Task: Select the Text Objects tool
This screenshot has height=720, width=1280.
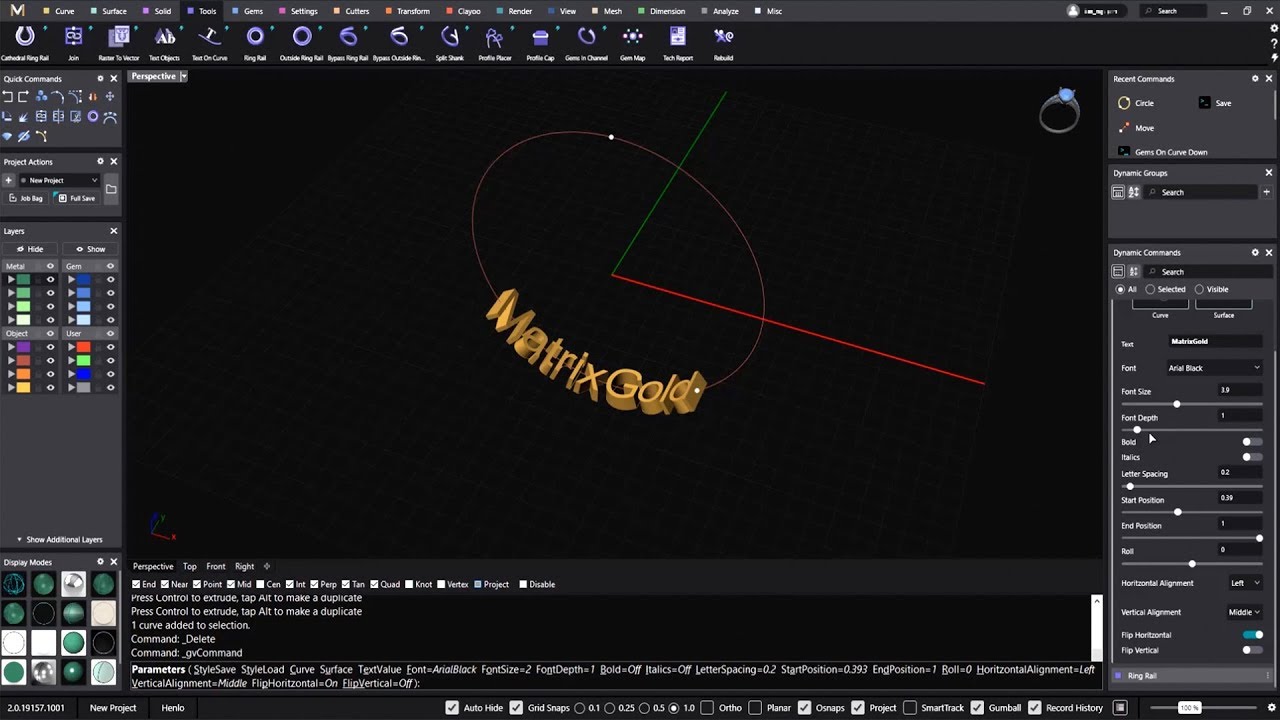Action: (164, 42)
